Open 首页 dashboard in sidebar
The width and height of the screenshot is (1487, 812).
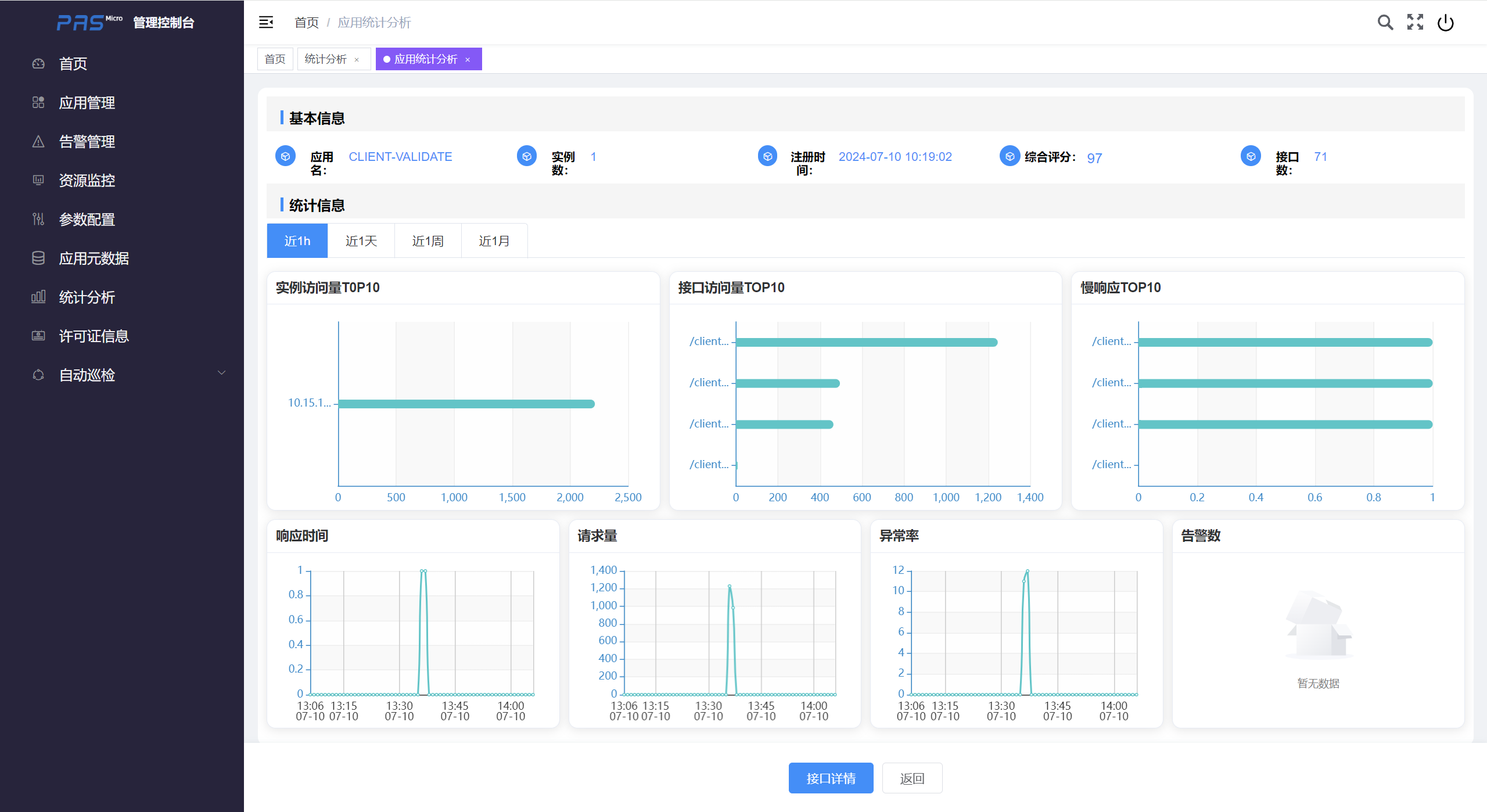pyautogui.click(x=73, y=64)
